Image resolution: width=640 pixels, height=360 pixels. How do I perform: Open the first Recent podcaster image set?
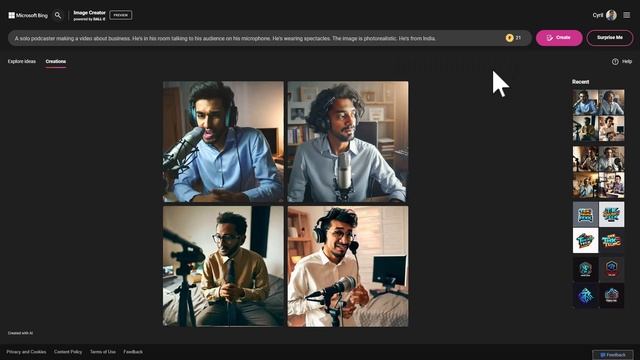(598, 116)
